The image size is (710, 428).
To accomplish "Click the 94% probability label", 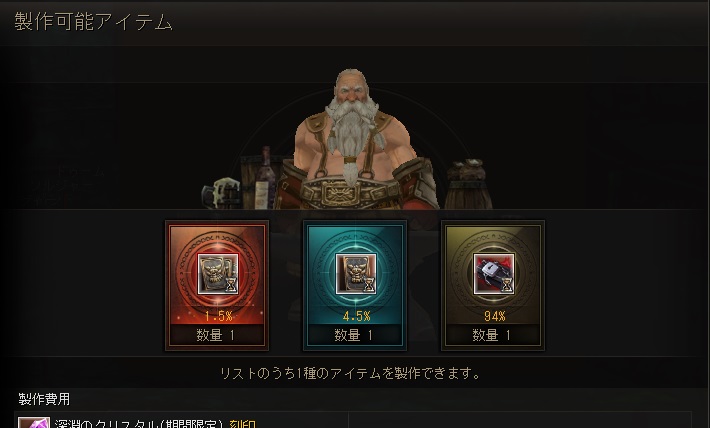I will click(494, 316).
